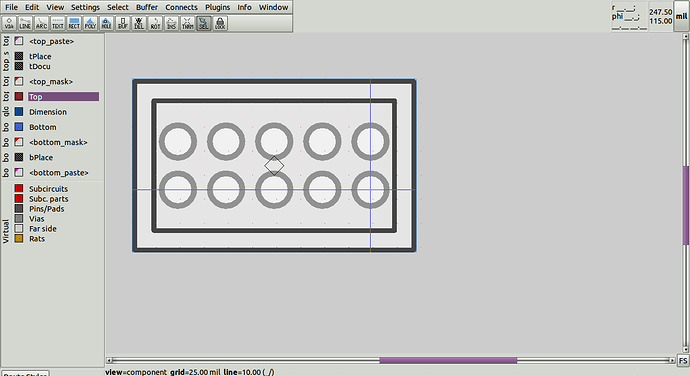The width and height of the screenshot is (690, 376).
Task: Choose the TEXT tool
Action: tap(58, 23)
